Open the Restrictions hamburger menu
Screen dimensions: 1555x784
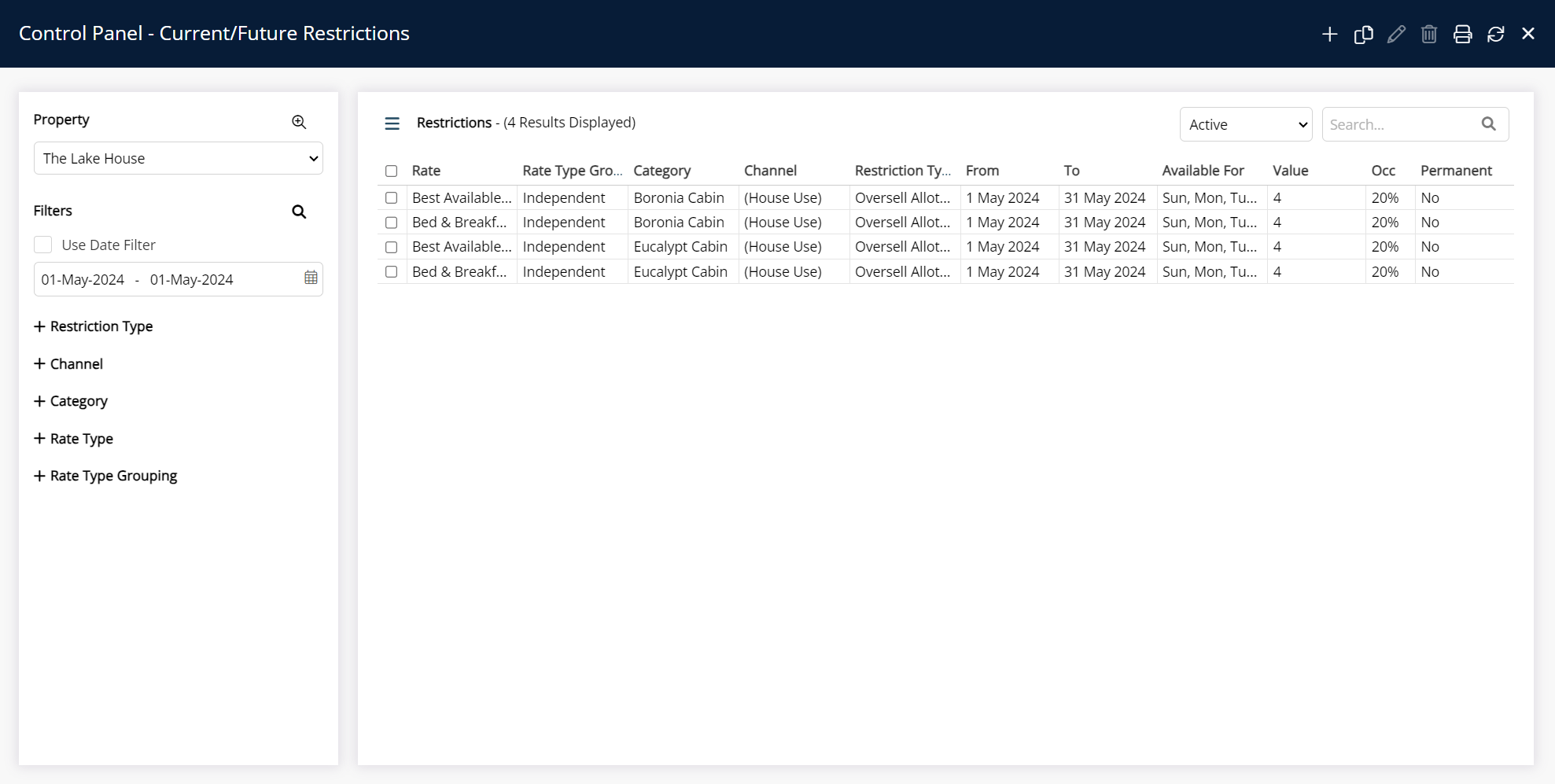[x=392, y=123]
